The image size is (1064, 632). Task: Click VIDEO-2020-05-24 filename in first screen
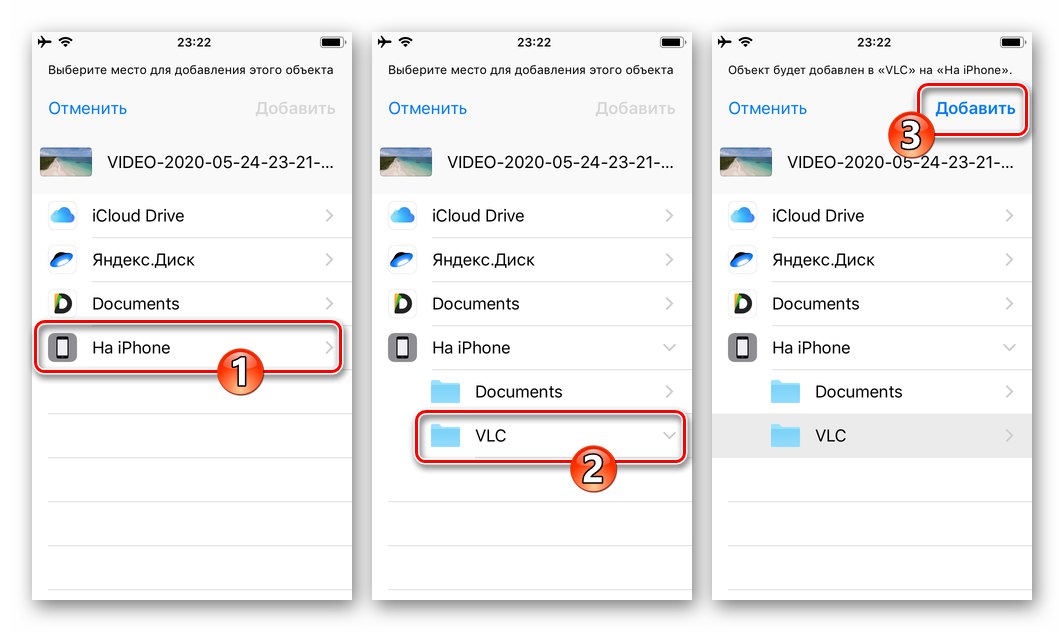pos(221,162)
